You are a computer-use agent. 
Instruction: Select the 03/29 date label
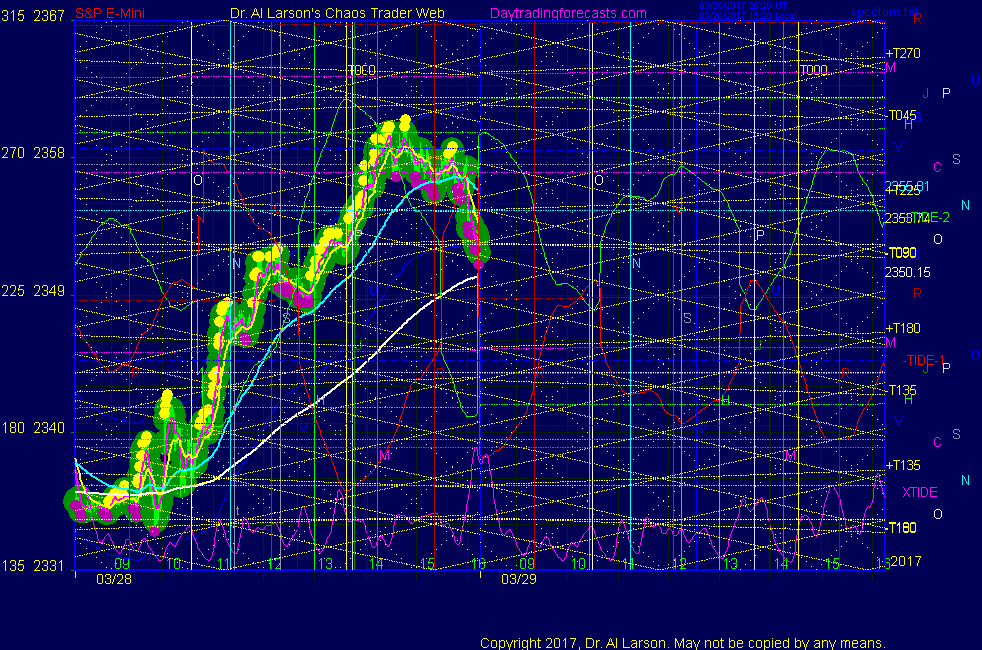(519, 579)
